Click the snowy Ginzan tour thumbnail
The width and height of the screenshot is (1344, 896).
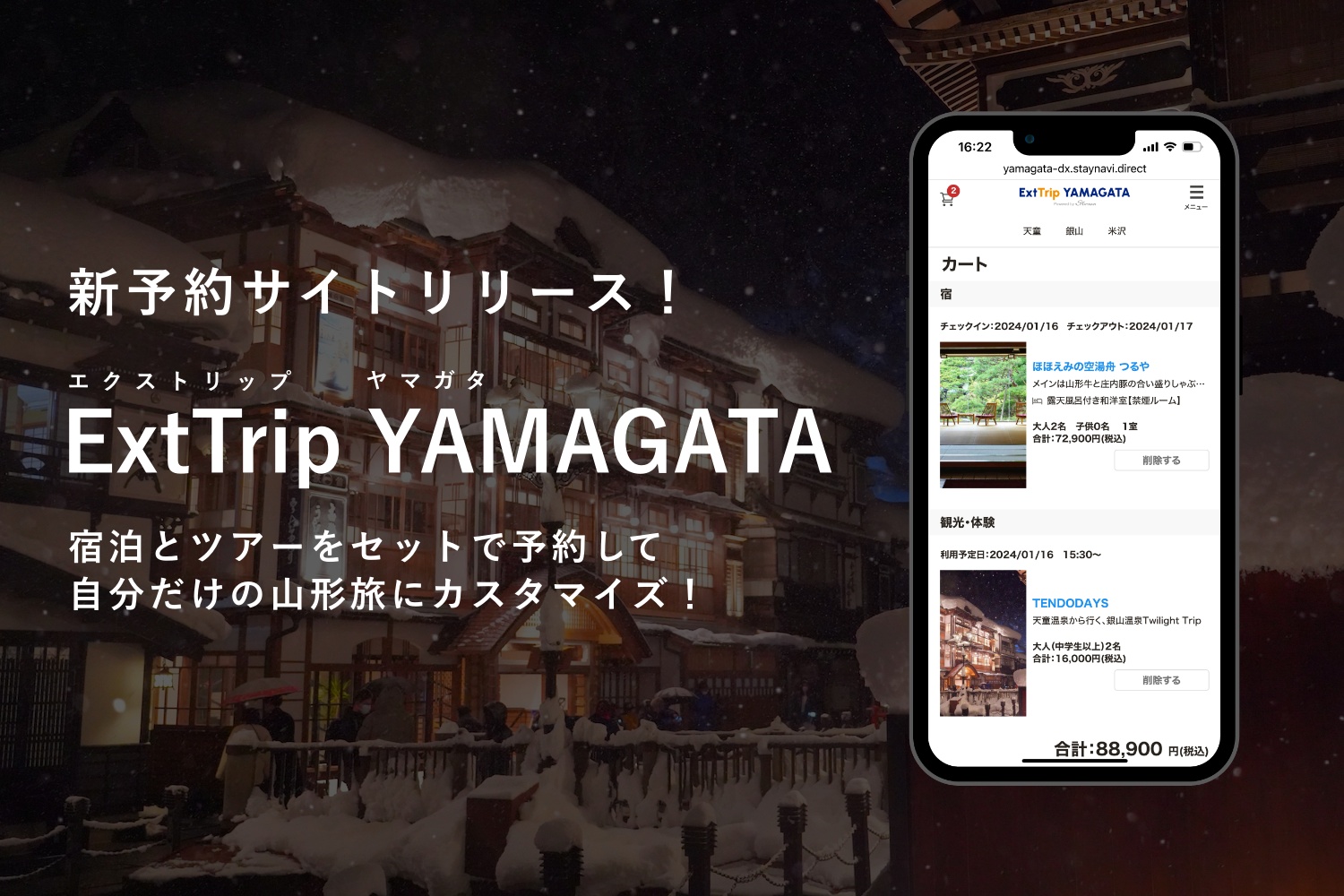(983, 643)
